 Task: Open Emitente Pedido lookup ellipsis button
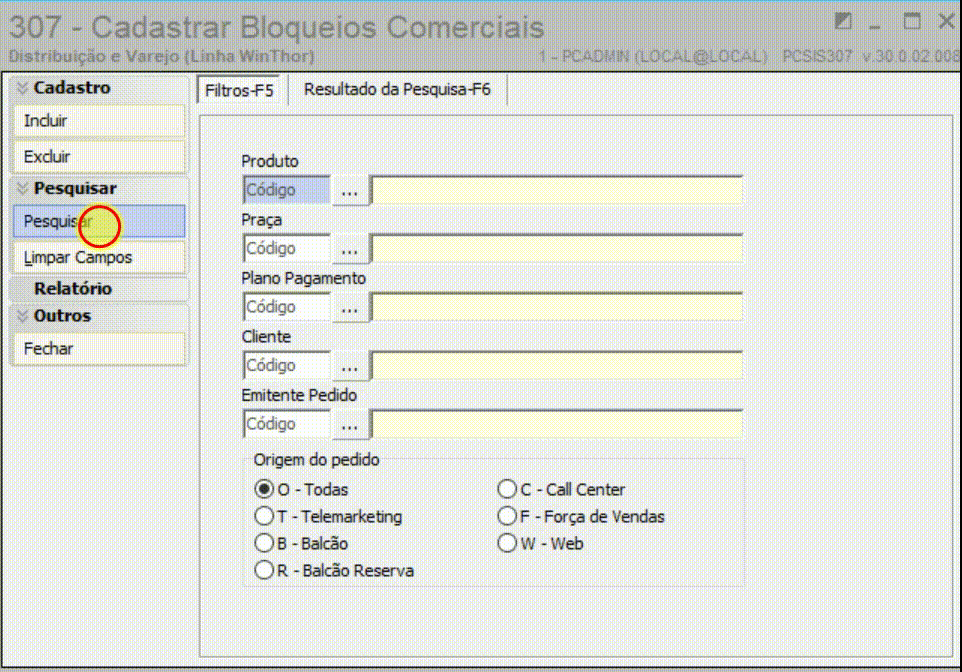350,424
